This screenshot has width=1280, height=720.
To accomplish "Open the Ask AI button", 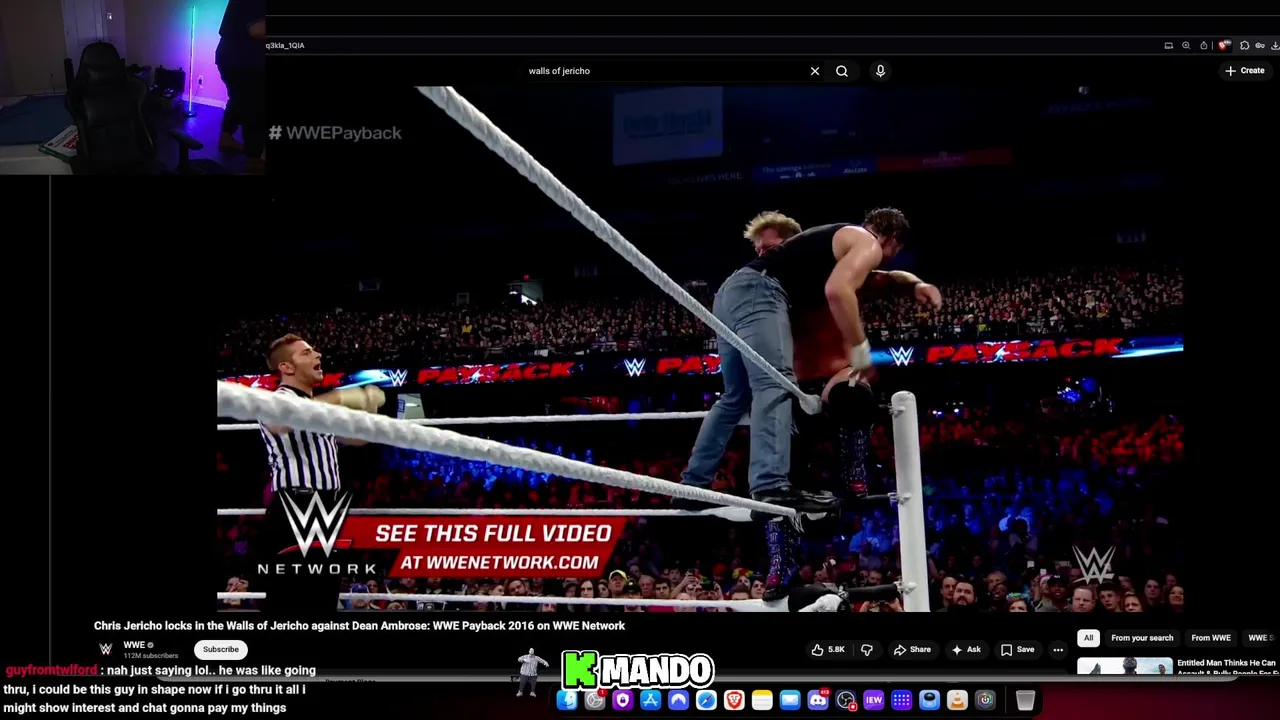I will click(965, 650).
